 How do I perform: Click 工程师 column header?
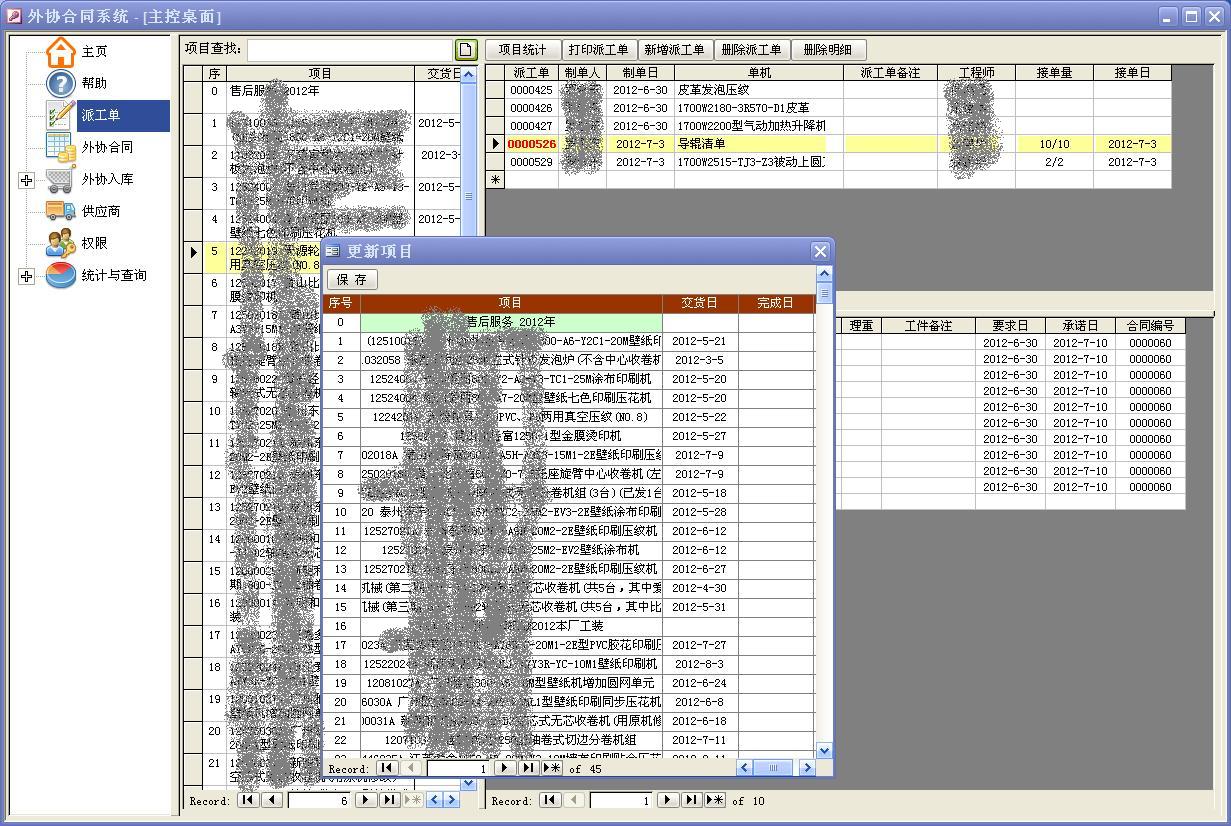977,73
